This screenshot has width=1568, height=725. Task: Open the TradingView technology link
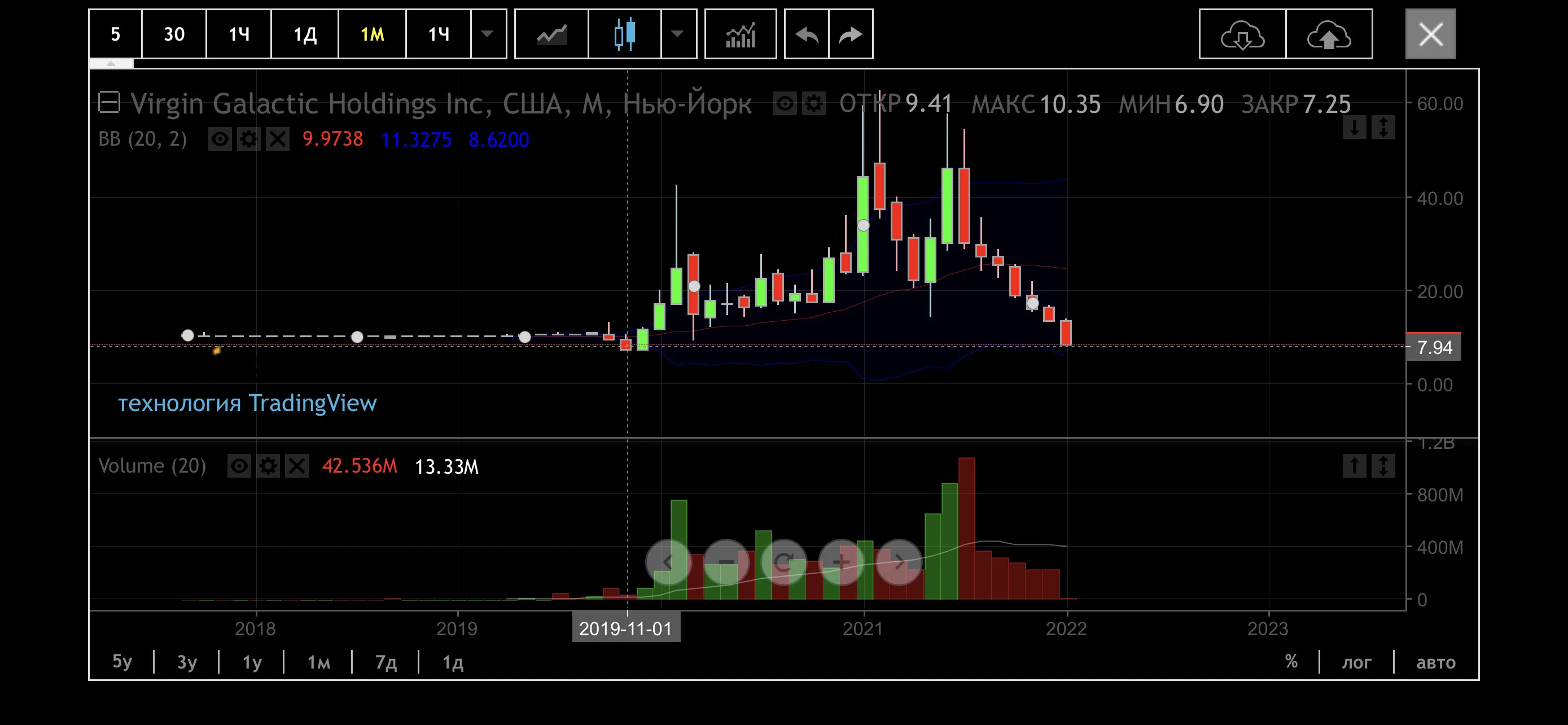click(247, 403)
